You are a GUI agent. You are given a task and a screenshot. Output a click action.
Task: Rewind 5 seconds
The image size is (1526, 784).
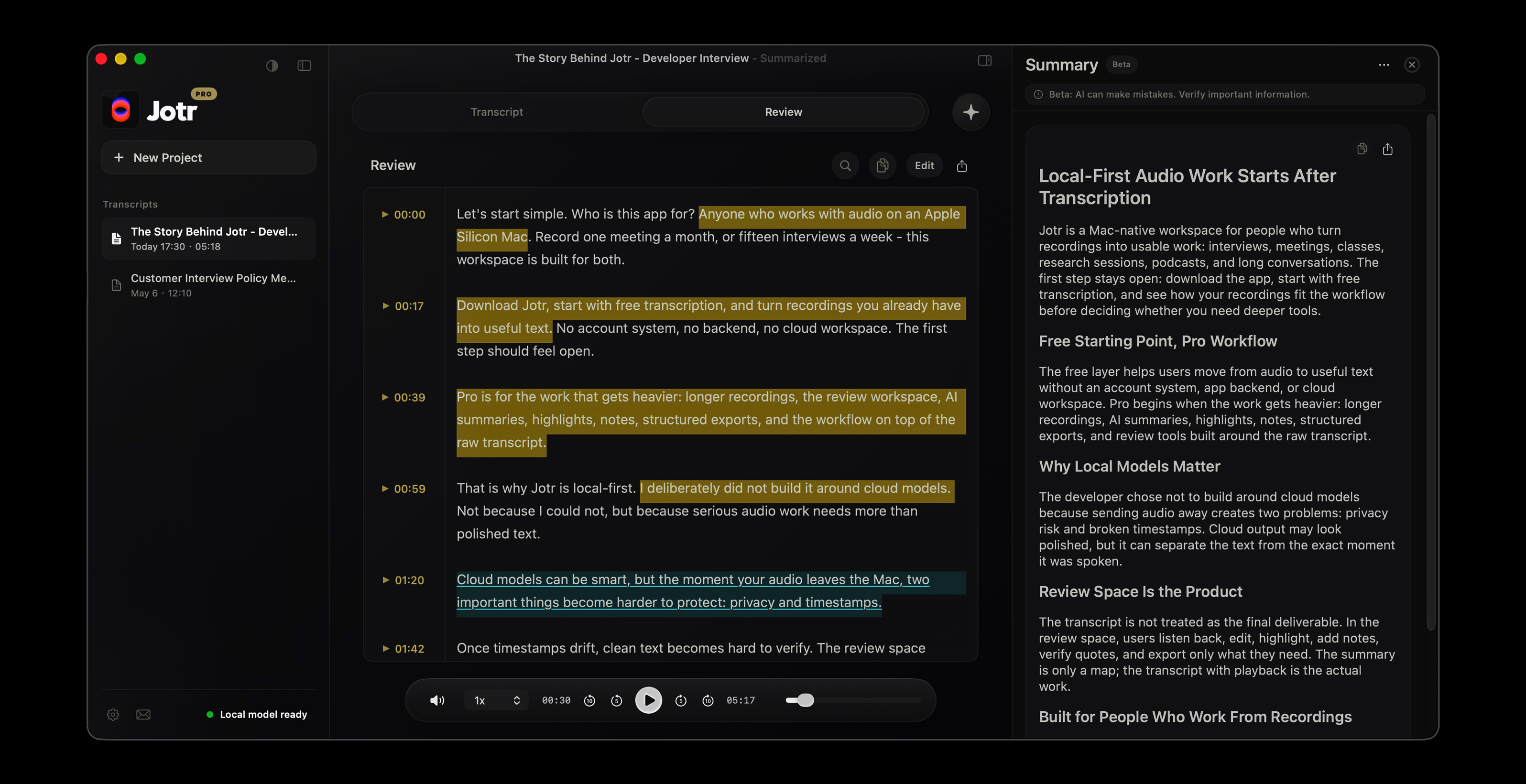(617, 700)
